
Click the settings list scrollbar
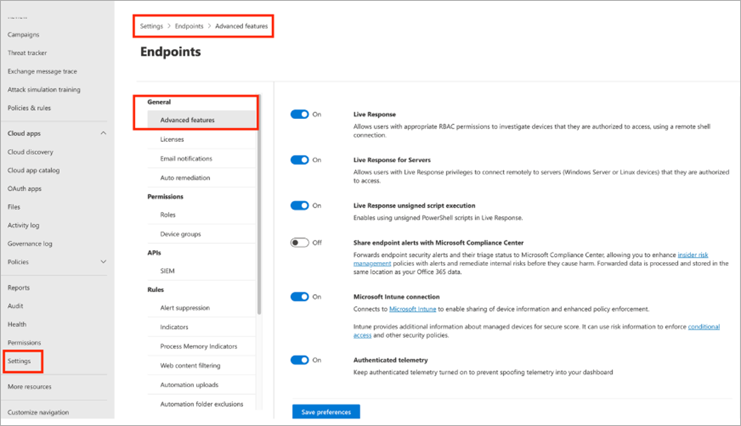(259, 200)
